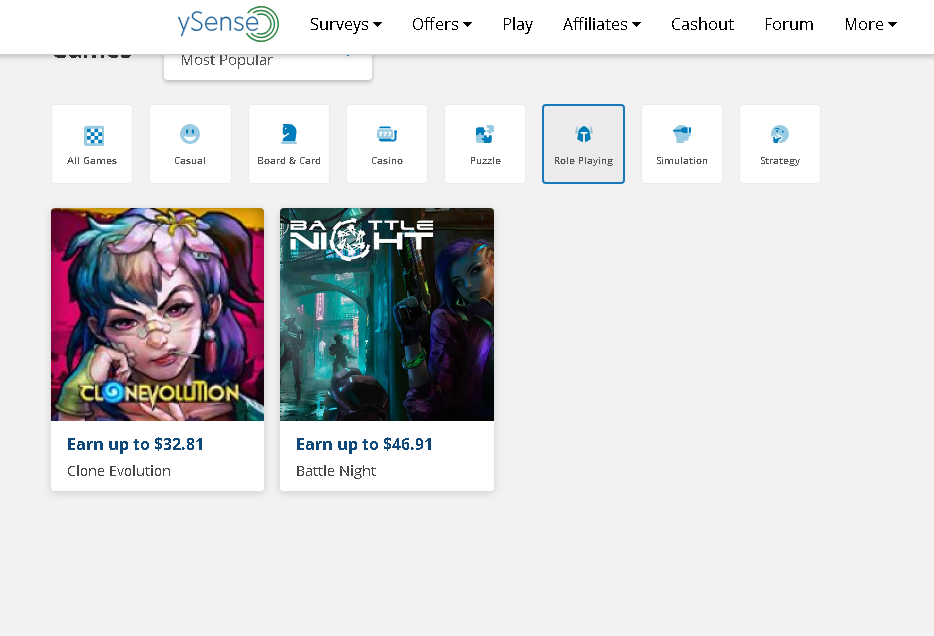934x636 pixels.
Task: Click the Role Playing helmet icon
Action: (583, 134)
